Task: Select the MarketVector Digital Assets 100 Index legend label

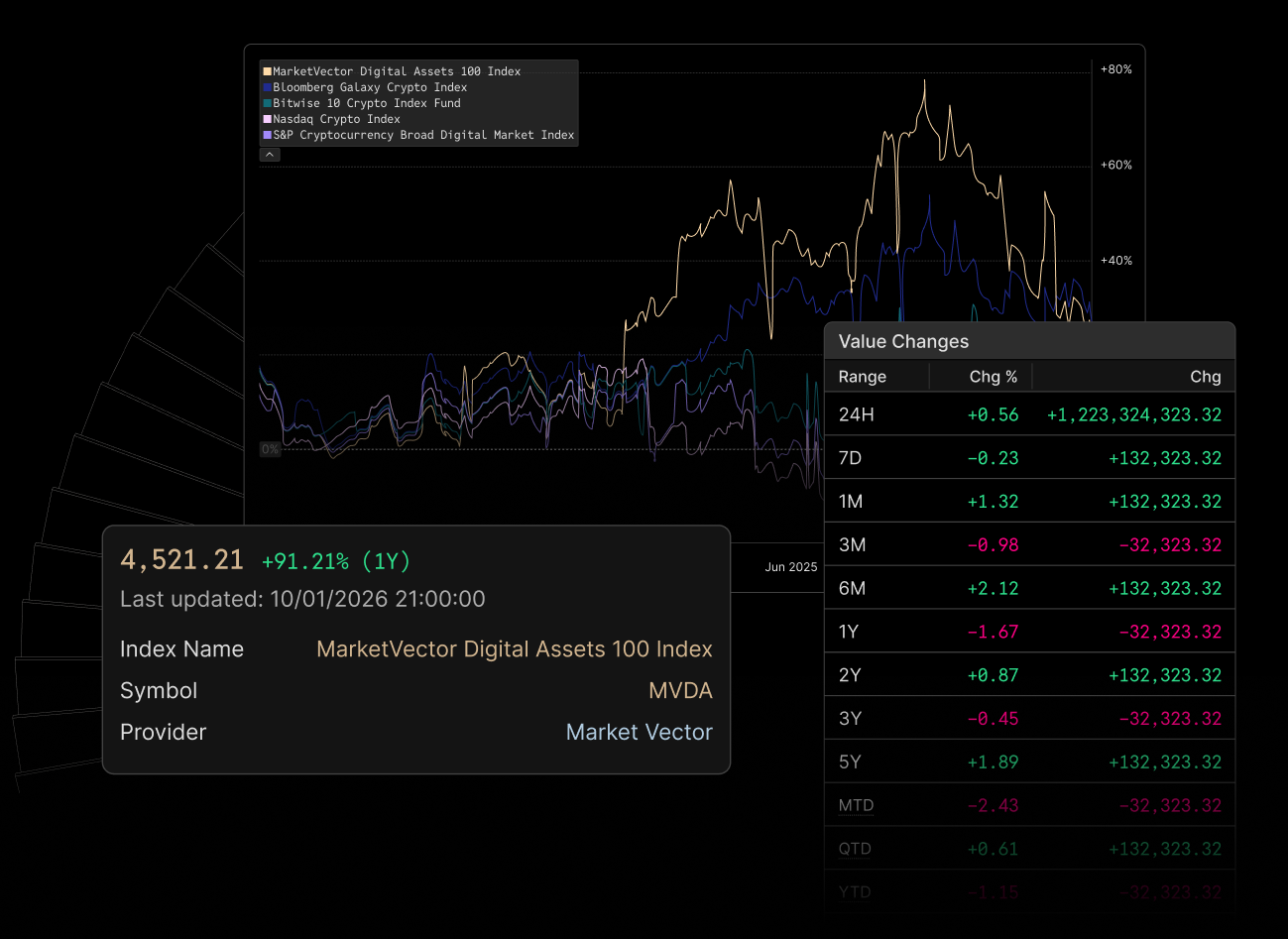Action: [397, 71]
